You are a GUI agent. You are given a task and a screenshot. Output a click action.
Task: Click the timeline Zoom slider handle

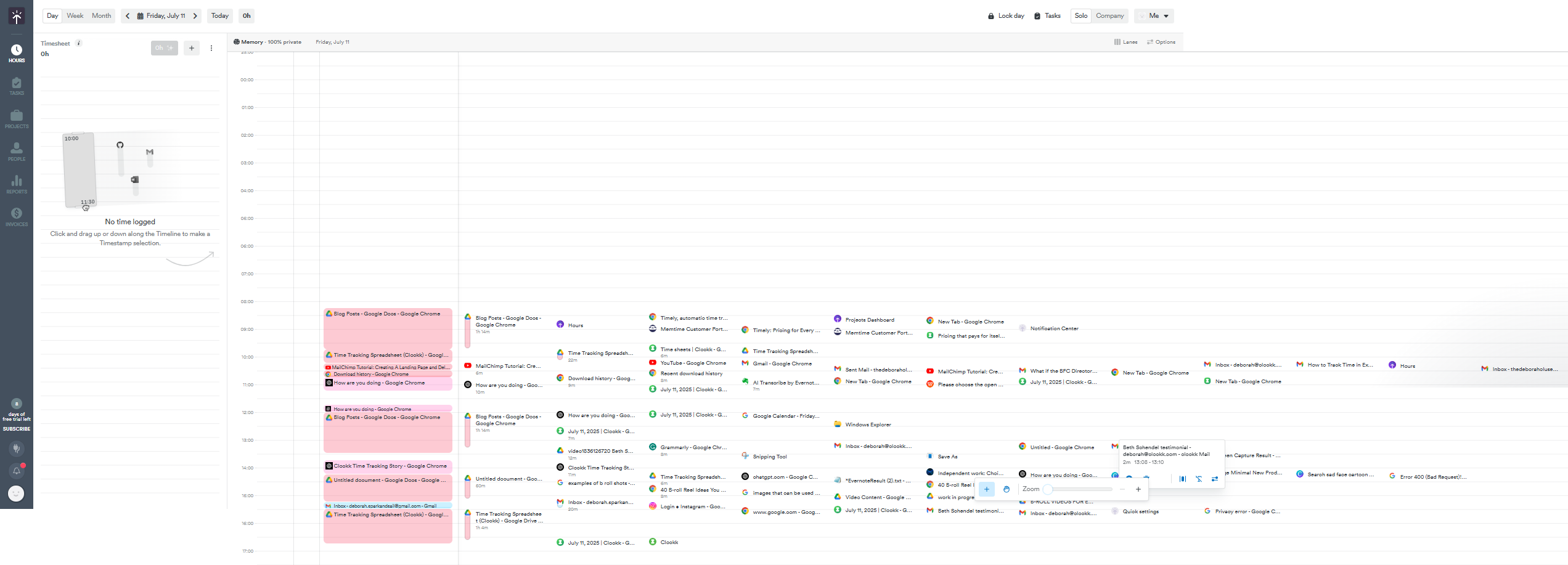pyautogui.click(x=1047, y=489)
